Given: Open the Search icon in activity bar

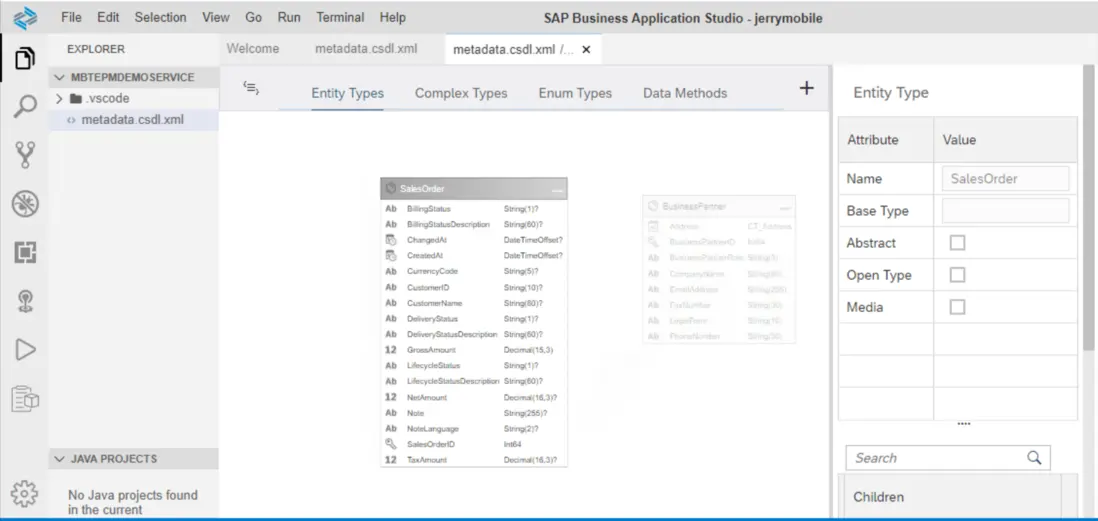Looking at the screenshot, I should [x=24, y=106].
